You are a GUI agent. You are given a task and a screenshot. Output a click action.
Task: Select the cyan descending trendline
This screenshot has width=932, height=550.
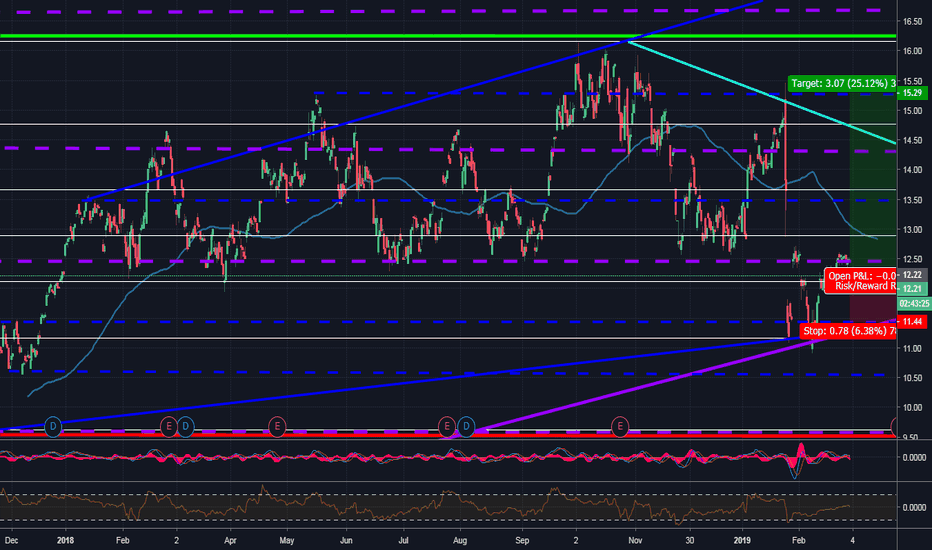(763, 92)
